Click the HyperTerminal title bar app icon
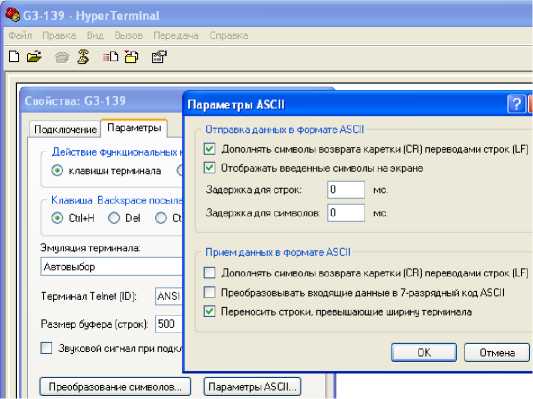This screenshot has height=399, width=533. [x=13, y=15]
